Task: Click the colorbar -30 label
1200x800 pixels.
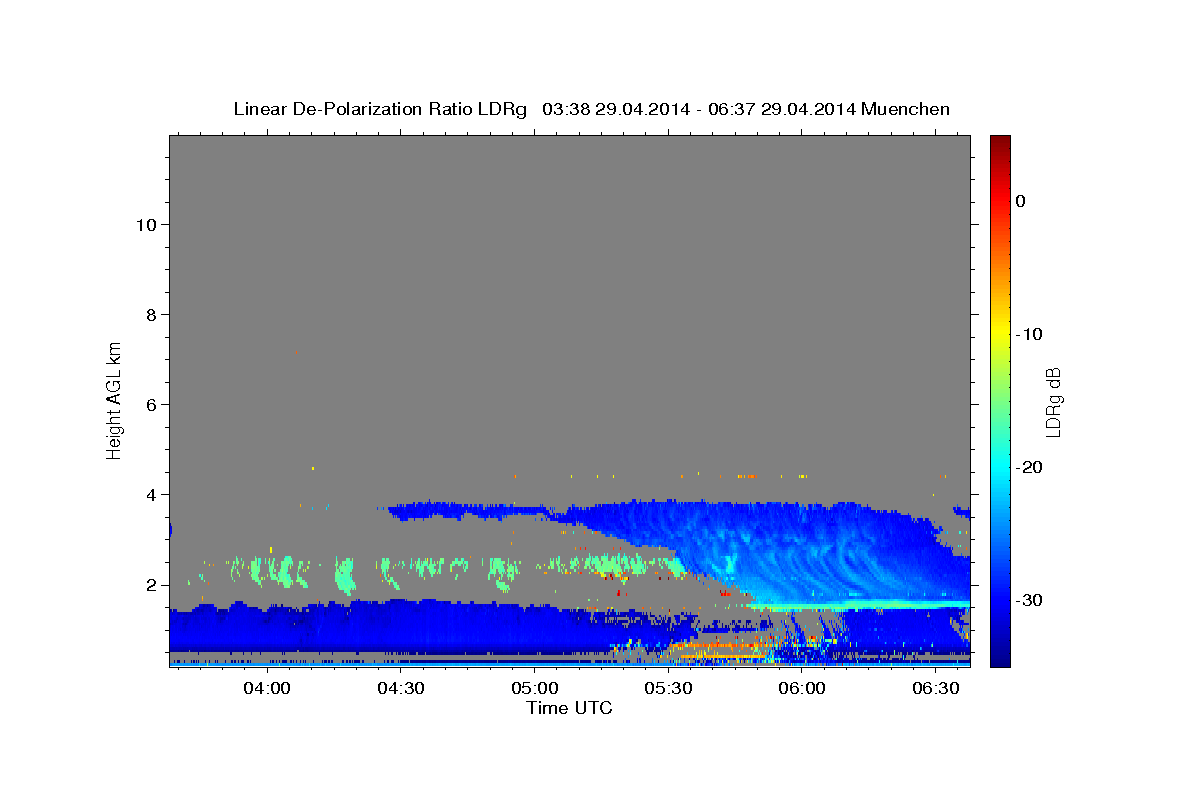Action: click(1030, 600)
